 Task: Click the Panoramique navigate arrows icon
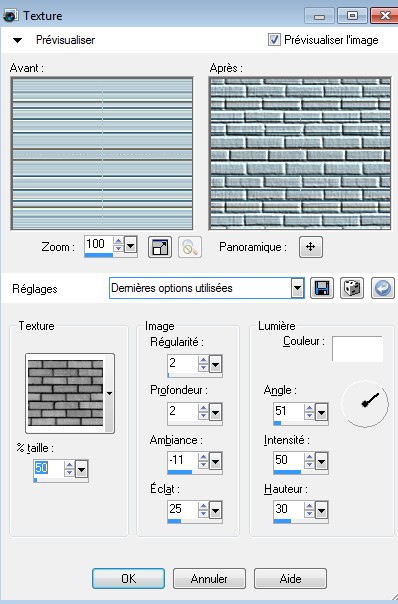coord(311,247)
